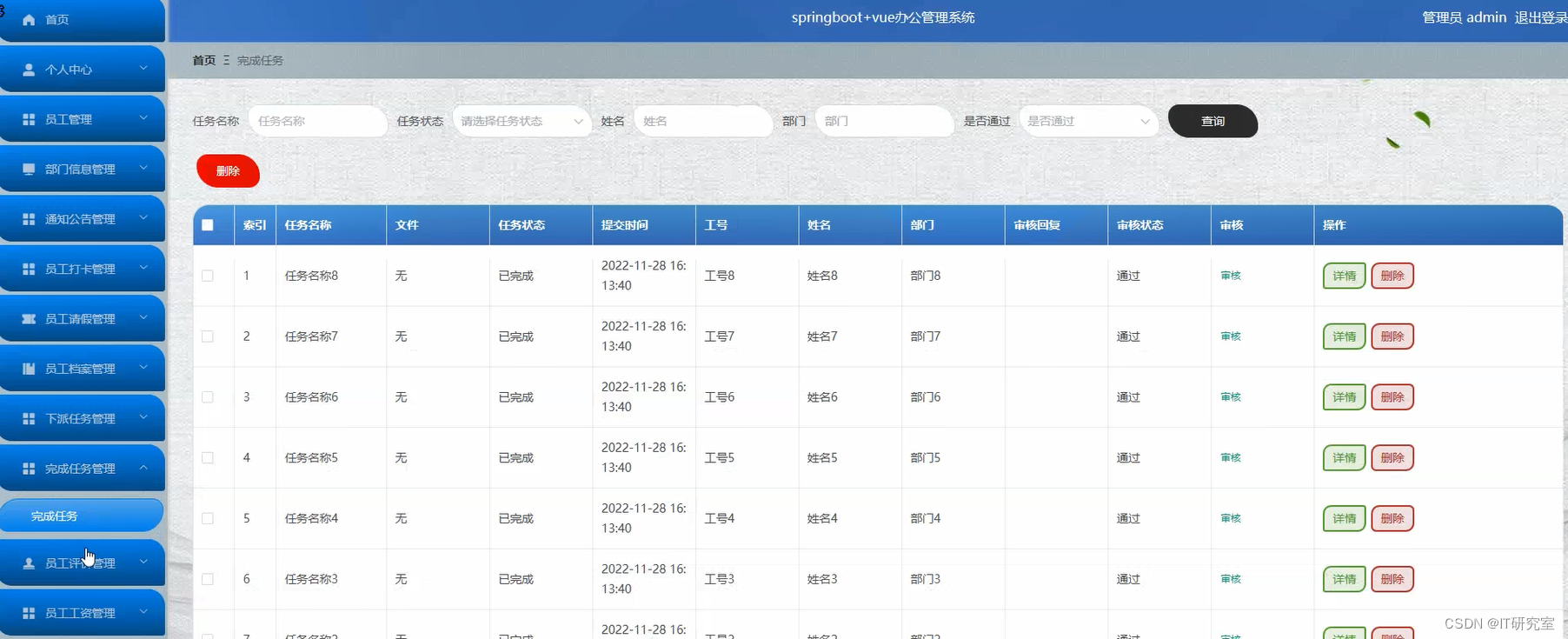Open the 是否通过 dropdown filter
Screen dimensions: 1568x639
point(1089,121)
